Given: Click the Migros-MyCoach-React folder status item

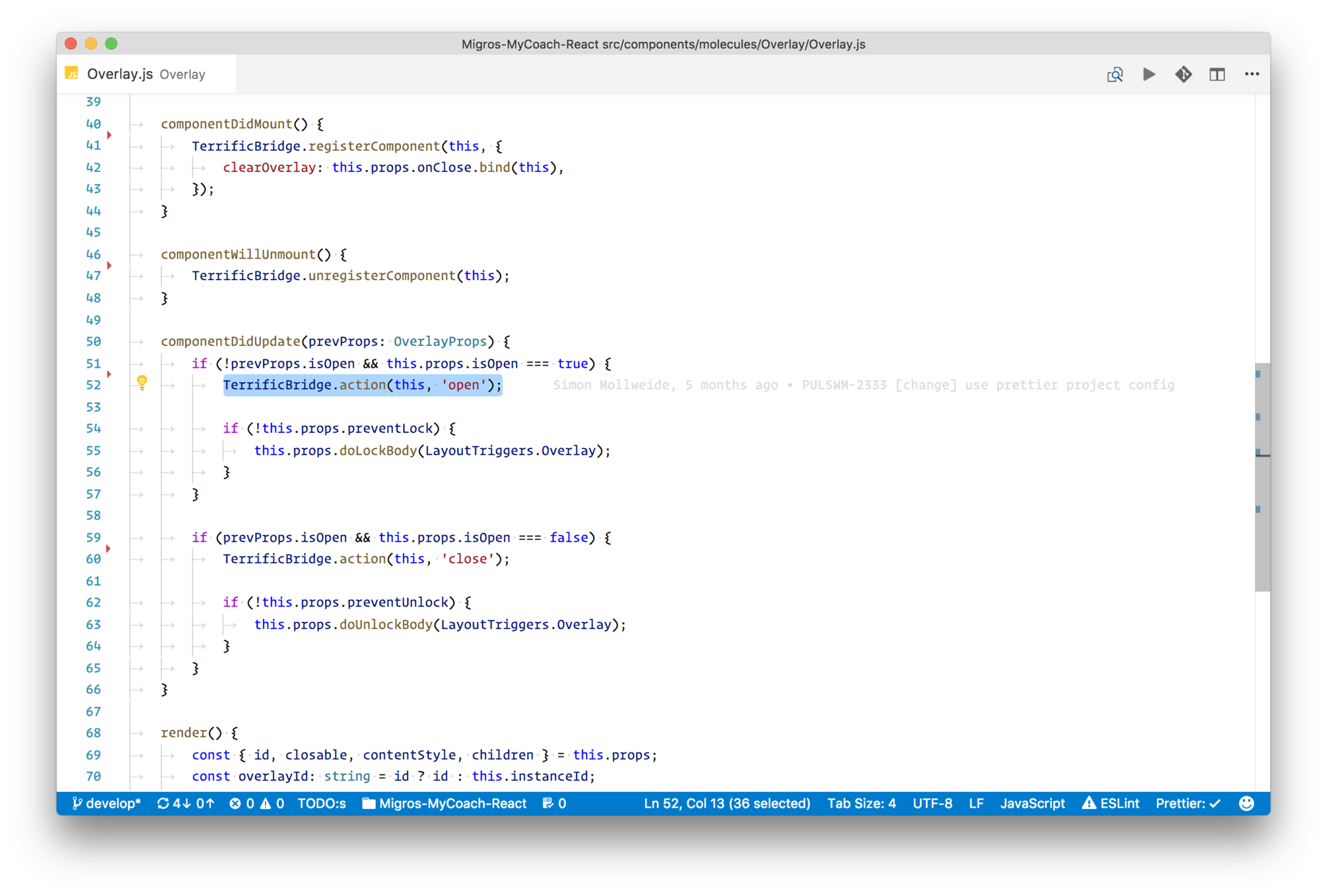Looking at the screenshot, I should pos(444,804).
